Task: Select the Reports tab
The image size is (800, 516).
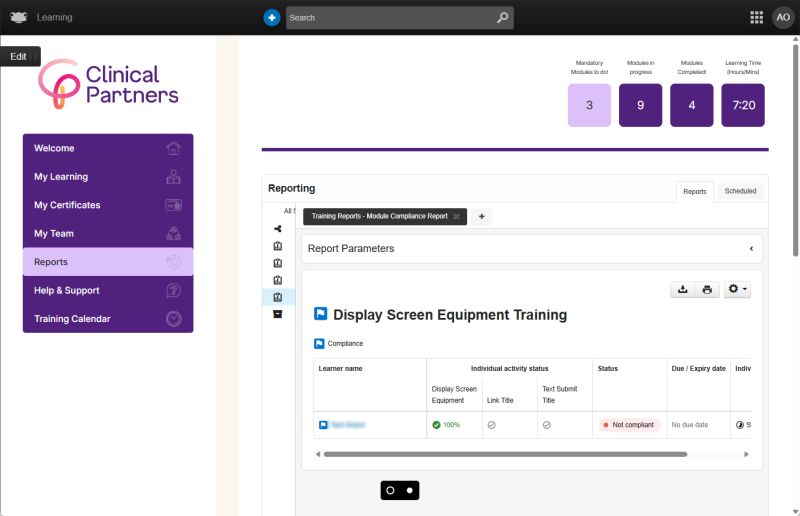Action: coord(694,191)
